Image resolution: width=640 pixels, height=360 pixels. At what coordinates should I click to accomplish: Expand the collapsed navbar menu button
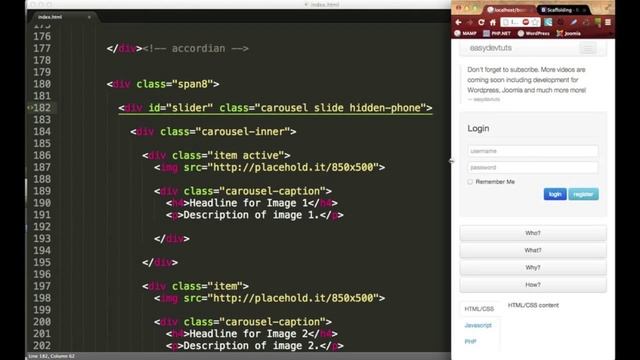(588, 49)
